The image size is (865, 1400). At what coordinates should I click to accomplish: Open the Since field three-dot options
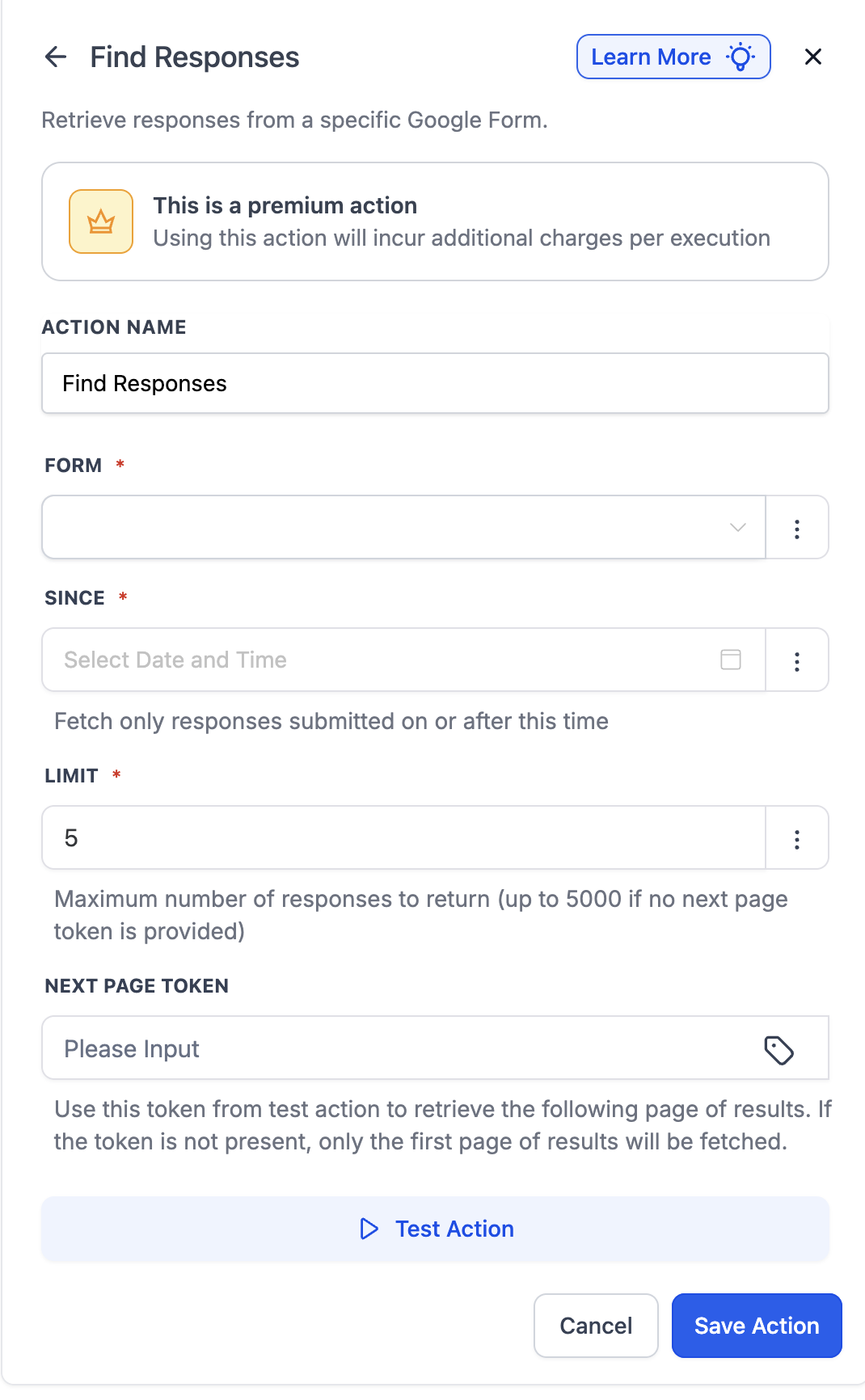[x=797, y=661]
